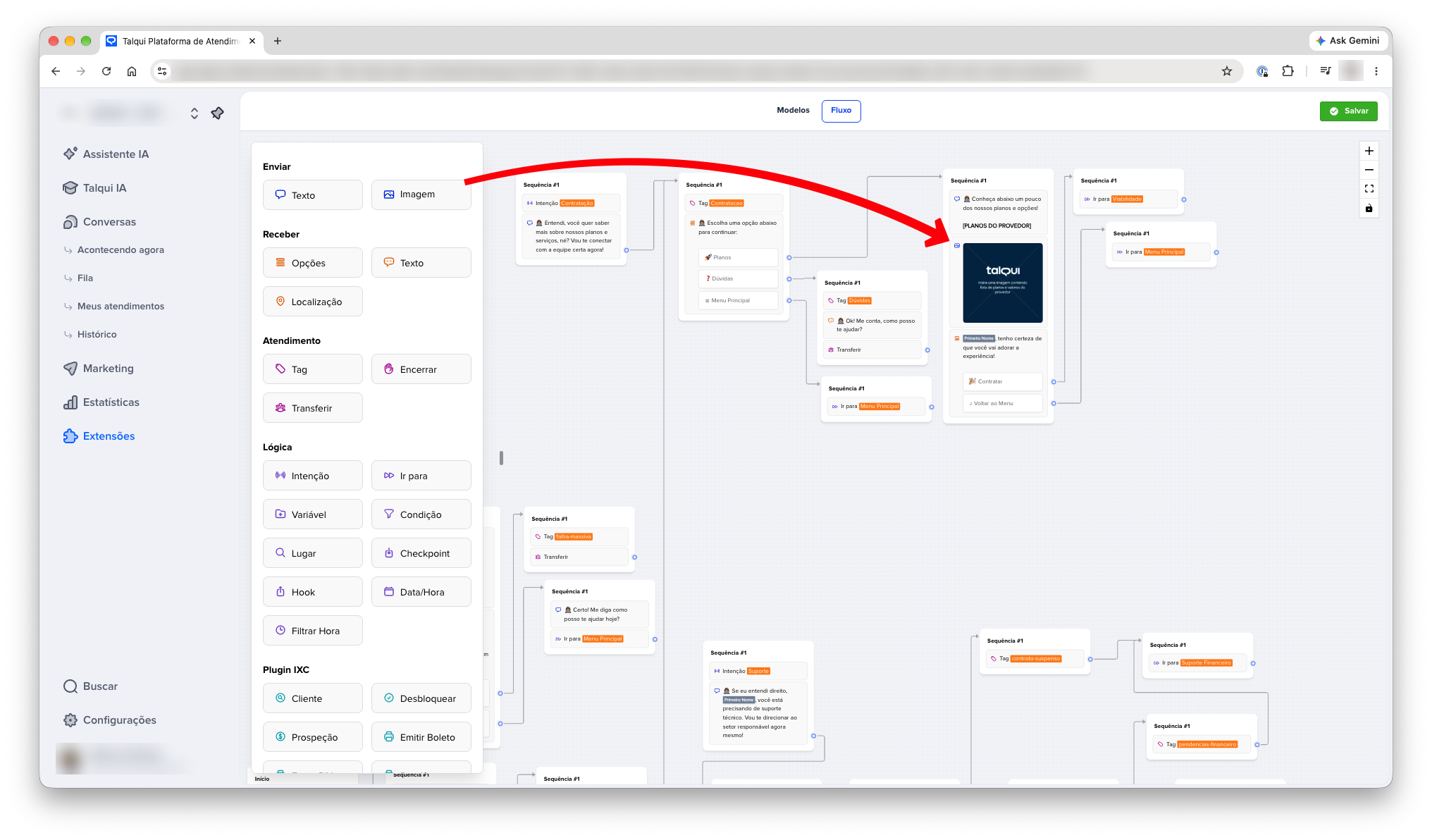Image resolution: width=1432 pixels, height=840 pixels.
Task: Add an Imagem block
Action: point(421,194)
